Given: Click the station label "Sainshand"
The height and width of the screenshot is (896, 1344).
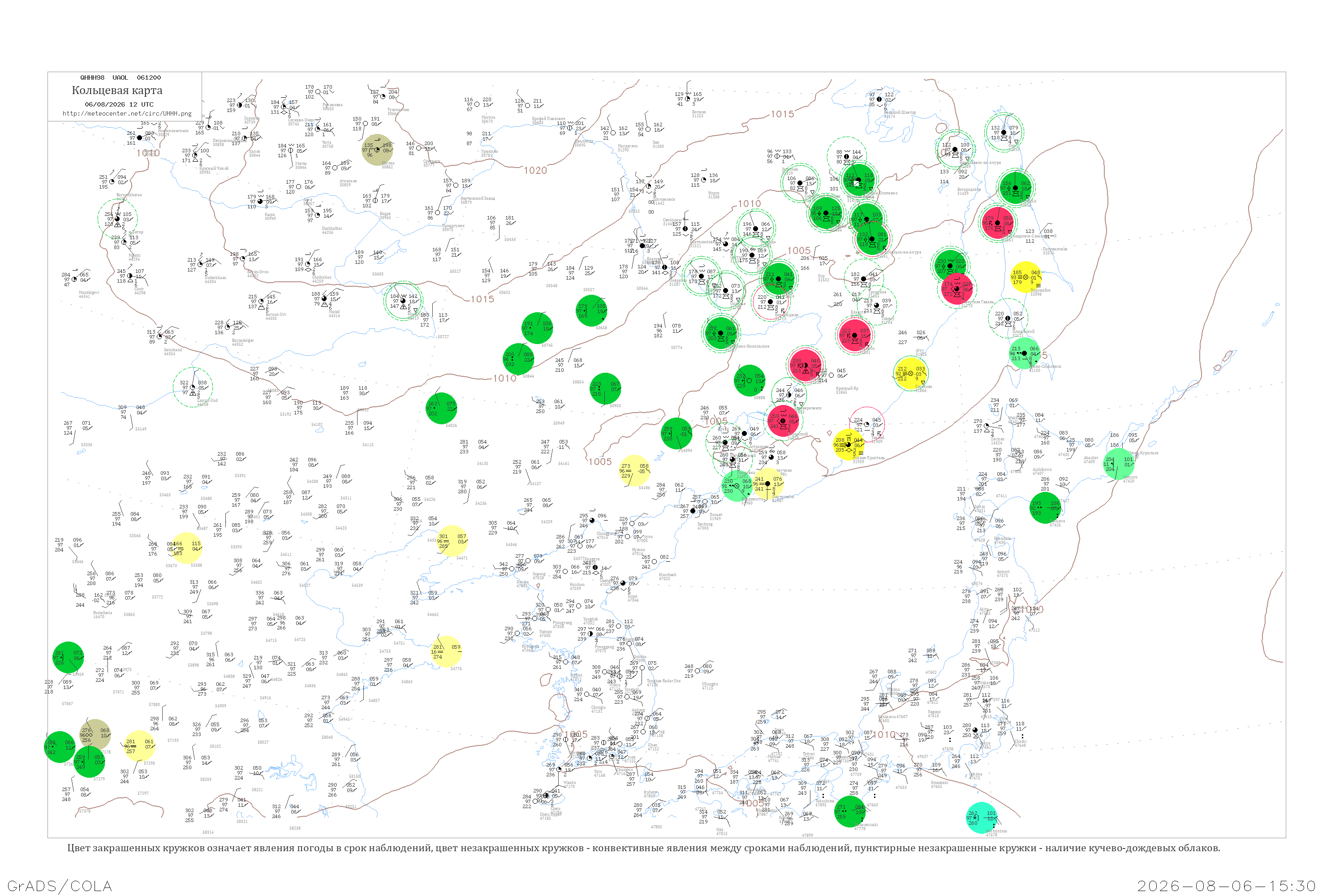Looking at the screenshot, I should click(172, 351).
